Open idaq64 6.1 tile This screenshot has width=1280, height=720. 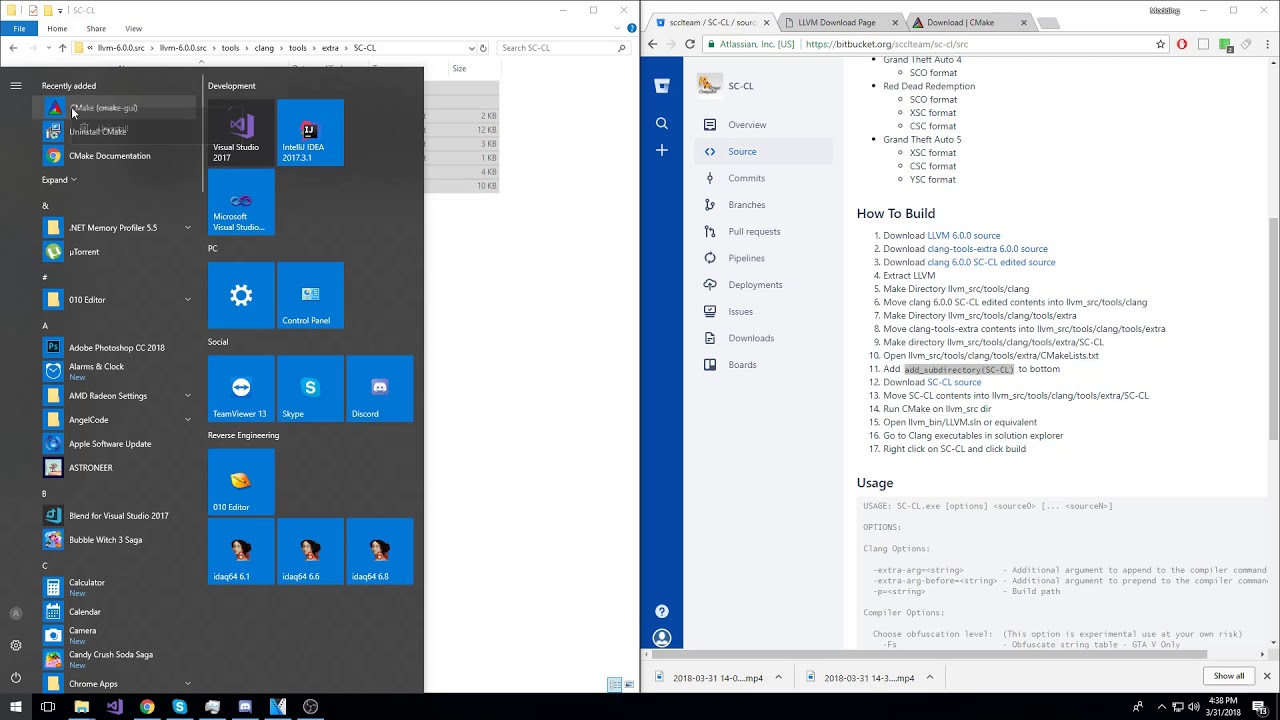241,551
